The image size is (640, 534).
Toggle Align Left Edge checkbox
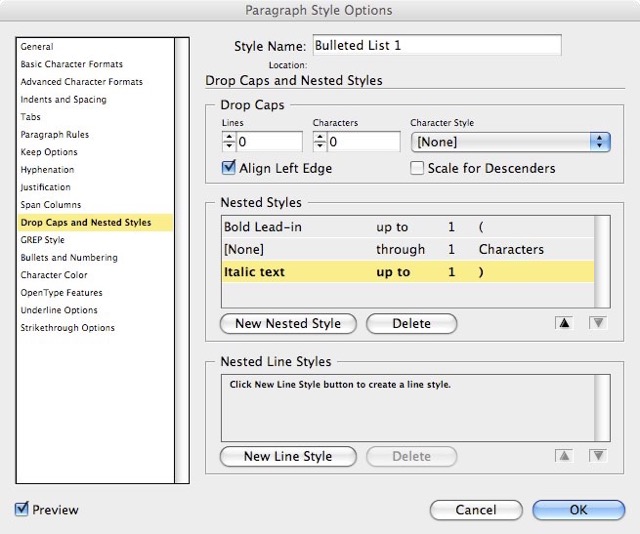pyautogui.click(x=229, y=168)
